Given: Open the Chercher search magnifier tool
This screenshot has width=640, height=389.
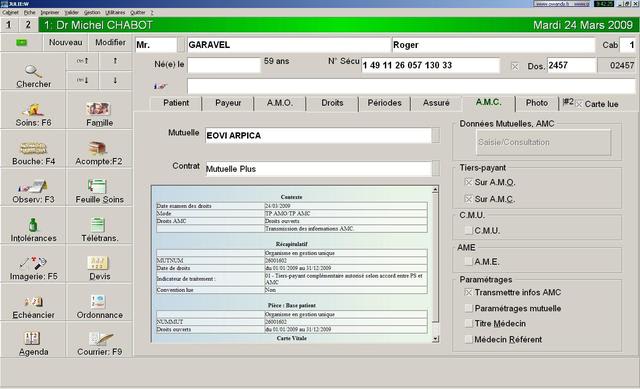Looking at the screenshot, I should (33, 72).
